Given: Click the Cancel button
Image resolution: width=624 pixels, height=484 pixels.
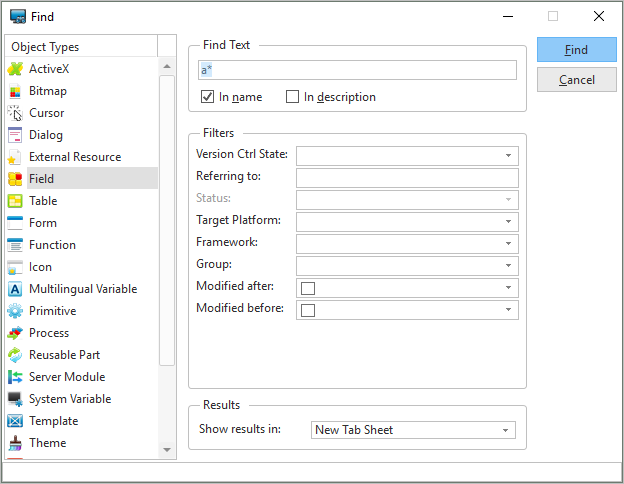Looking at the screenshot, I should pos(577,80).
